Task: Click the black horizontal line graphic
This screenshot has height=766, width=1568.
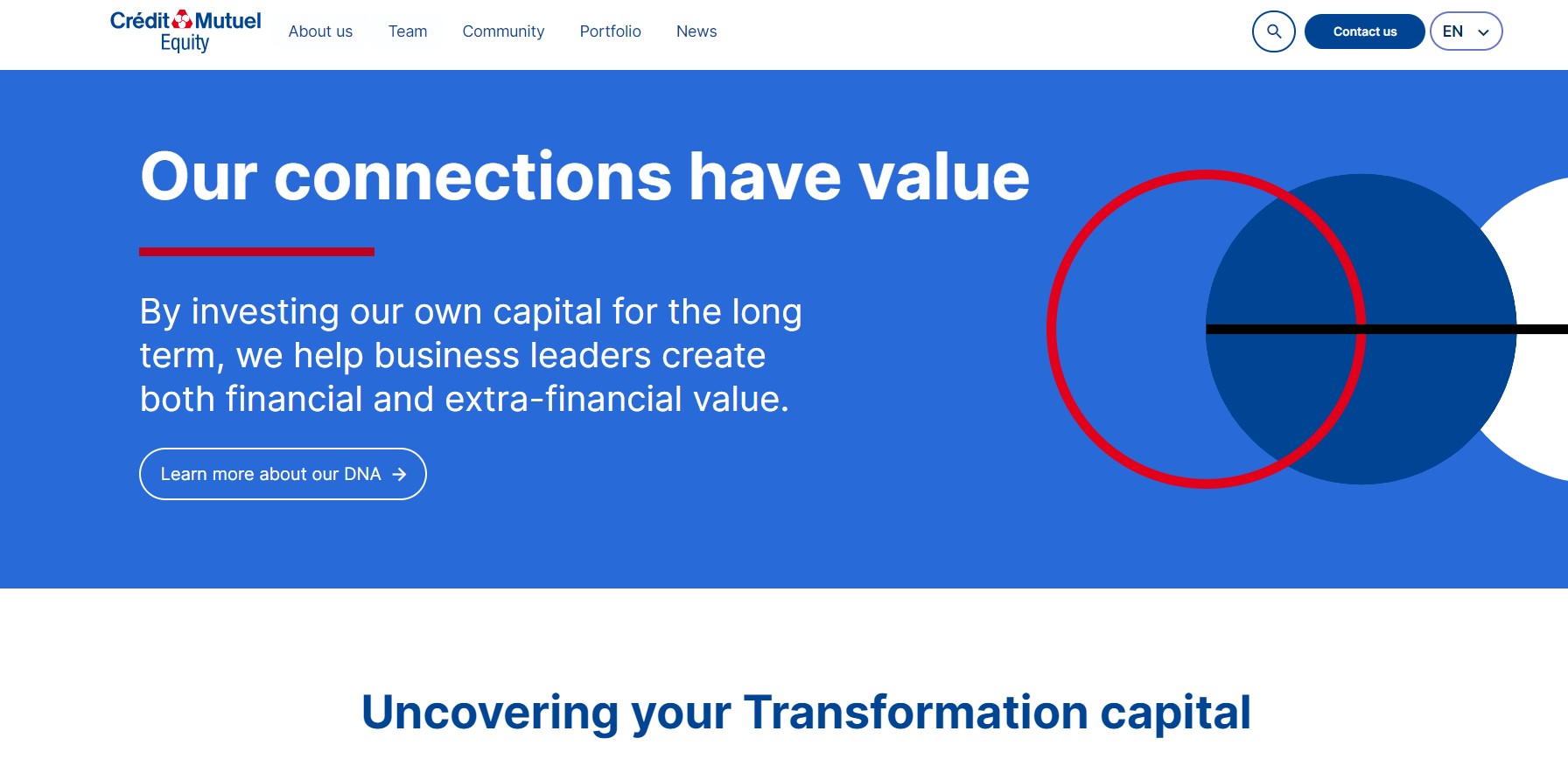Action: (1387, 329)
